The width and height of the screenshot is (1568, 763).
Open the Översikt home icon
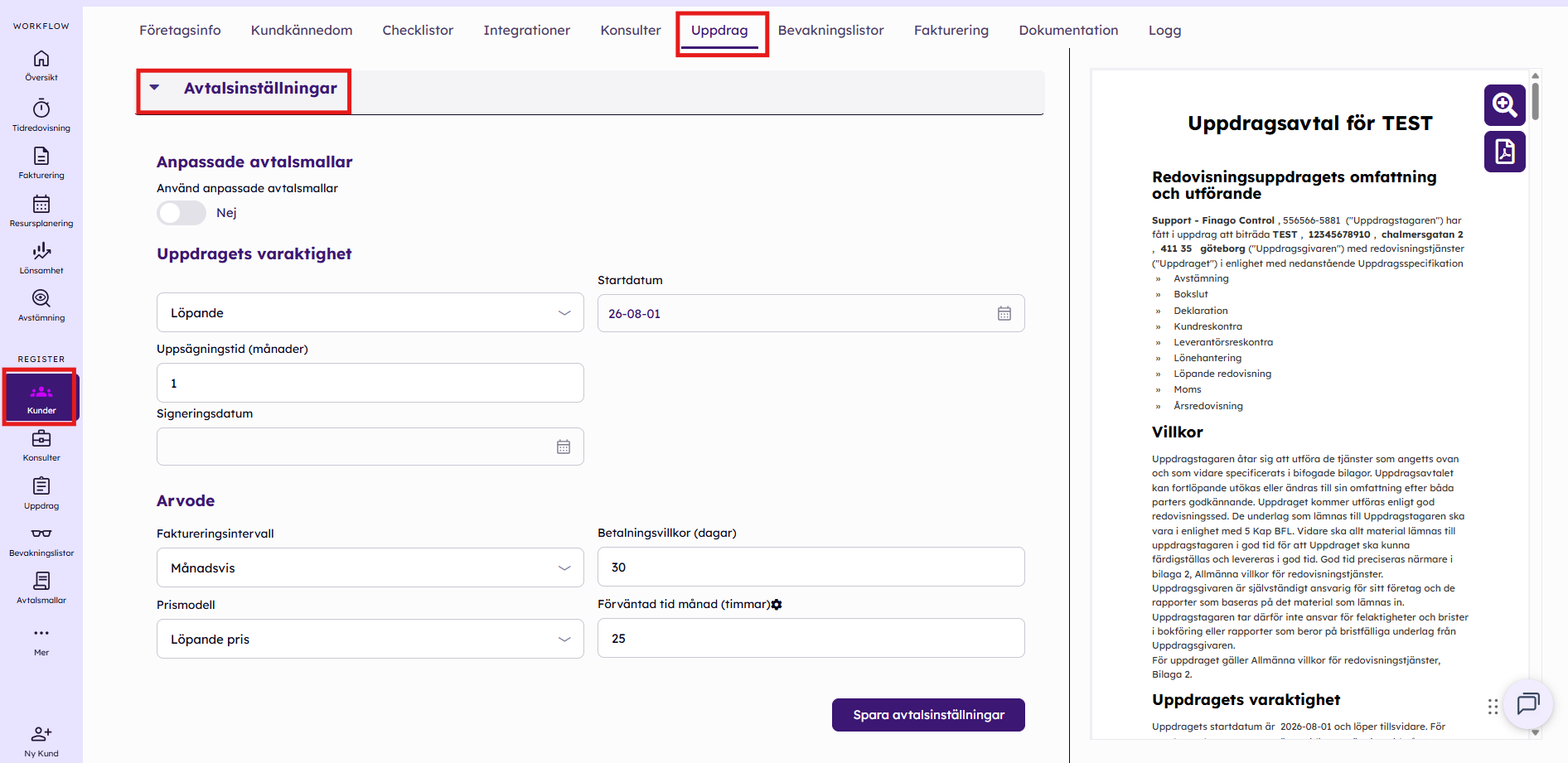pyautogui.click(x=41, y=59)
